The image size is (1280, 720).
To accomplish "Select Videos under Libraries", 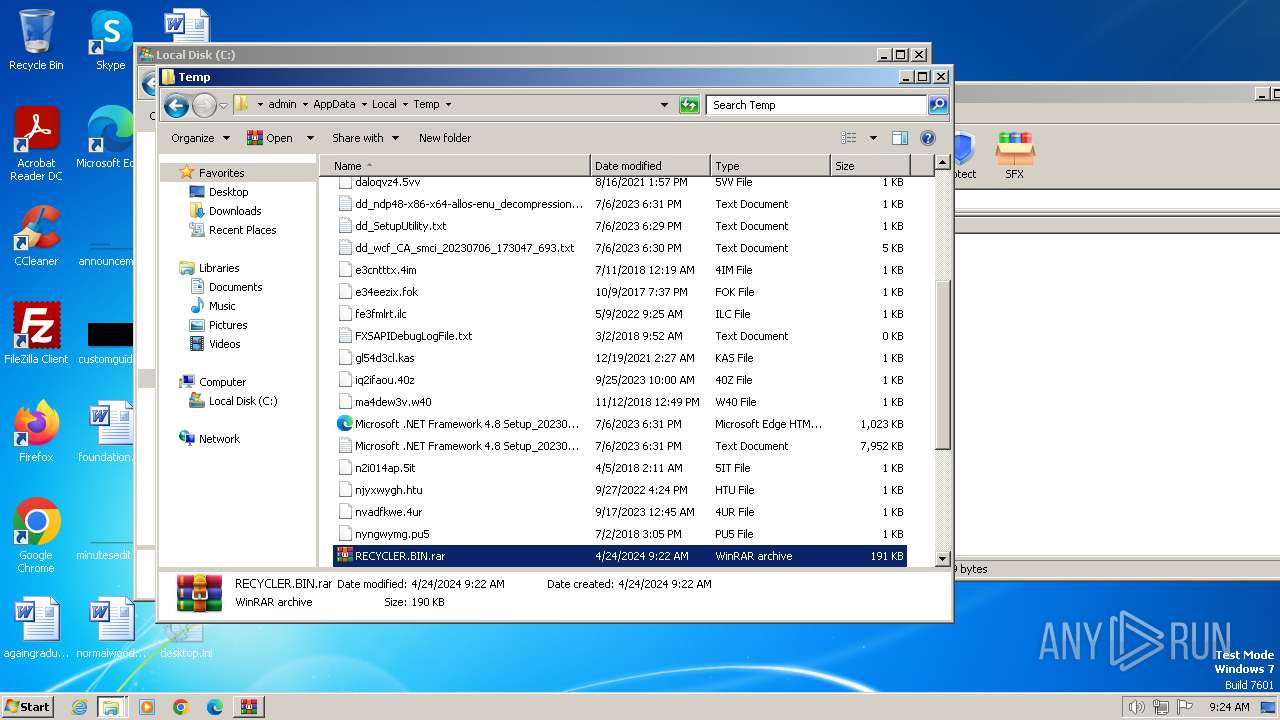I will point(224,344).
